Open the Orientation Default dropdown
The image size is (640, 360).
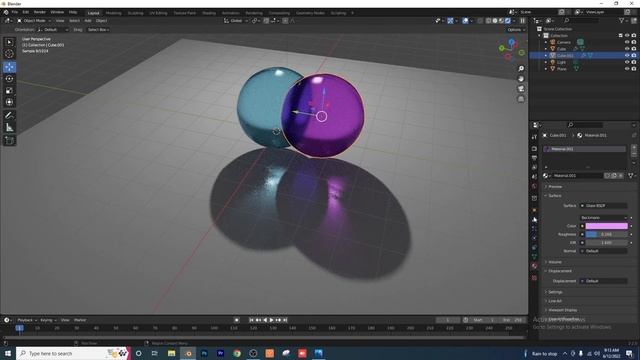coord(53,30)
